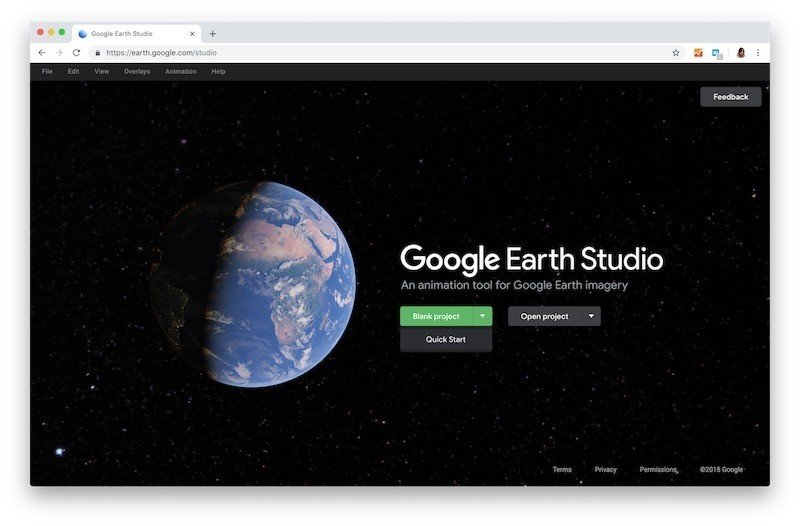The width and height of the screenshot is (800, 526).
Task: Open a new tab with the plus button
Action: [213, 34]
